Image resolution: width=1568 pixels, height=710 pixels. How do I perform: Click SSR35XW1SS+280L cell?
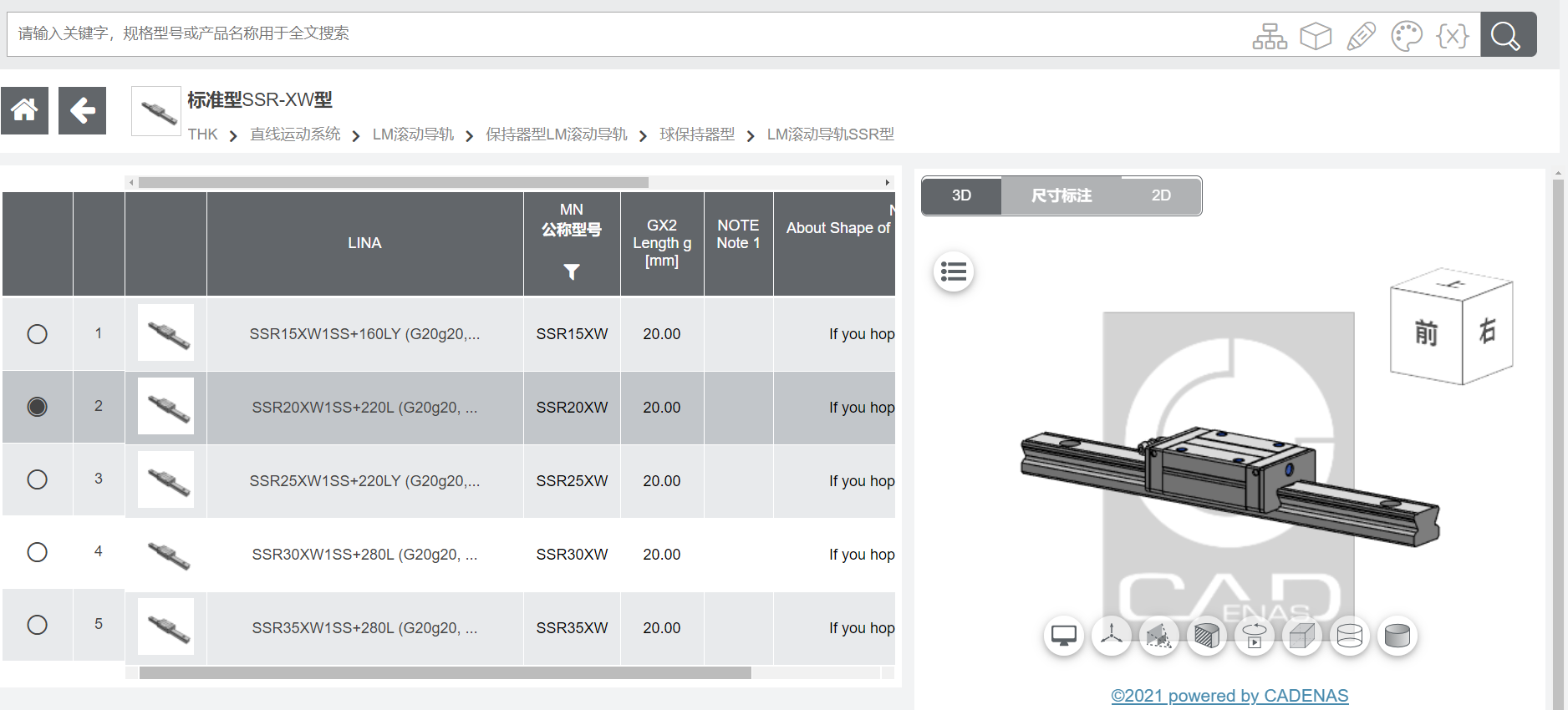pos(364,628)
